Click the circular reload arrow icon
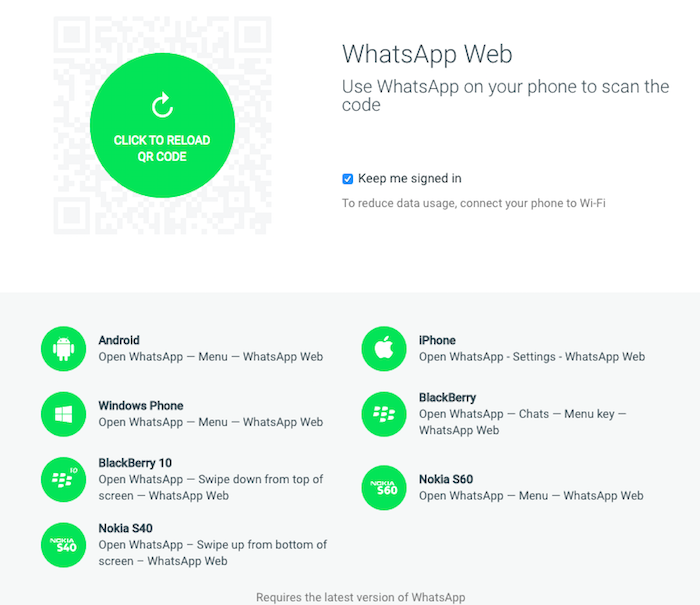 pos(162,105)
